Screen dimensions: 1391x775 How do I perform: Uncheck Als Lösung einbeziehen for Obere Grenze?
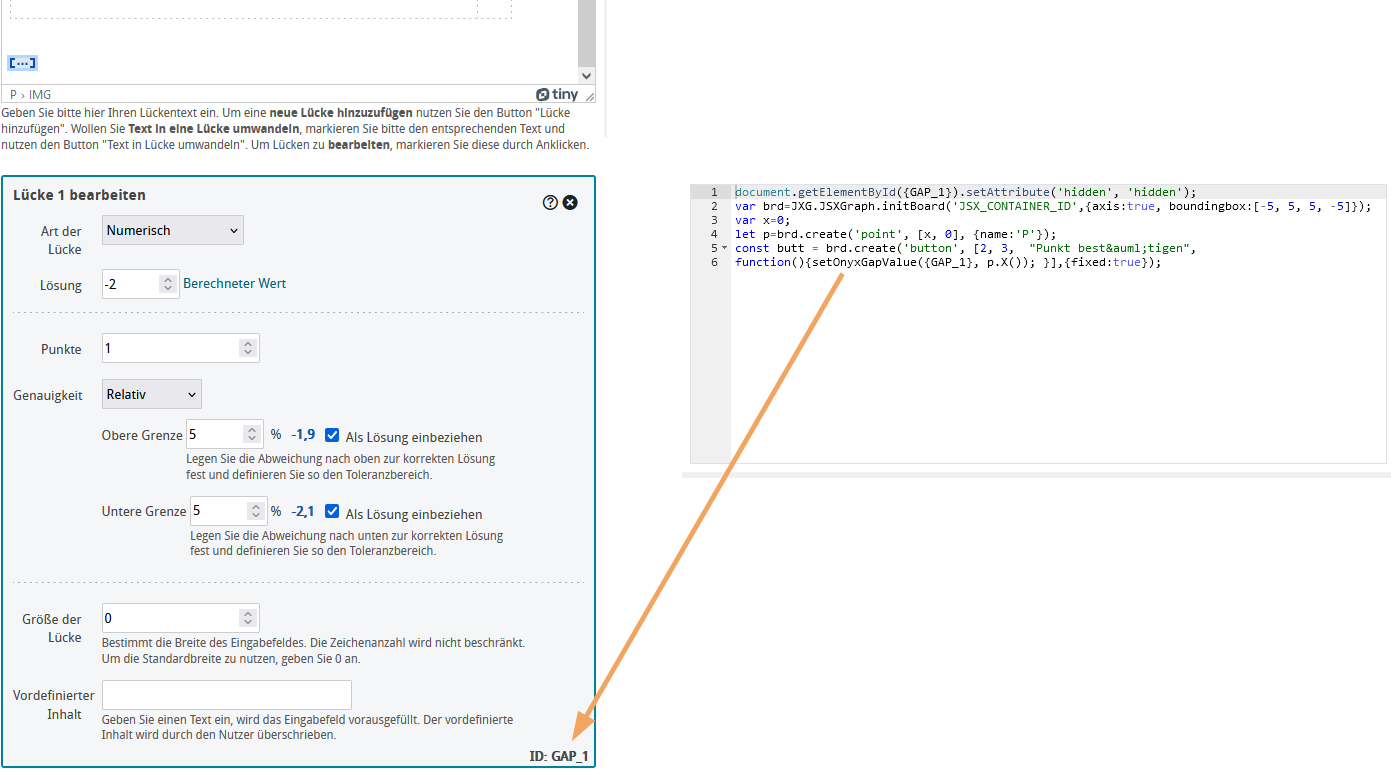pyautogui.click(x=331, y=434)
